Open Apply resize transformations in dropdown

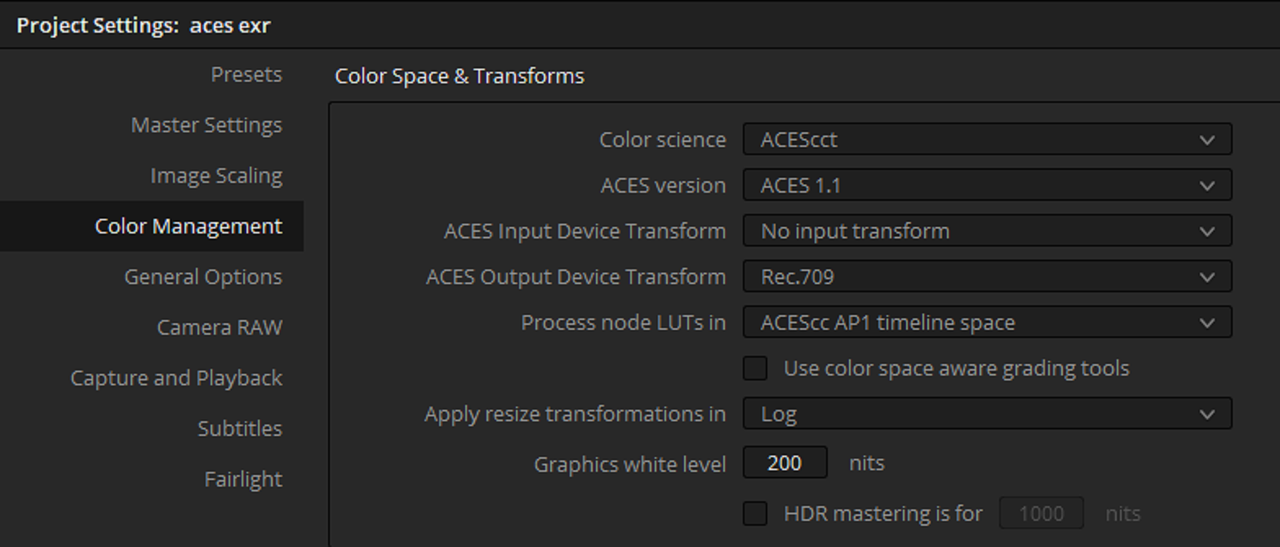point(986,413)
